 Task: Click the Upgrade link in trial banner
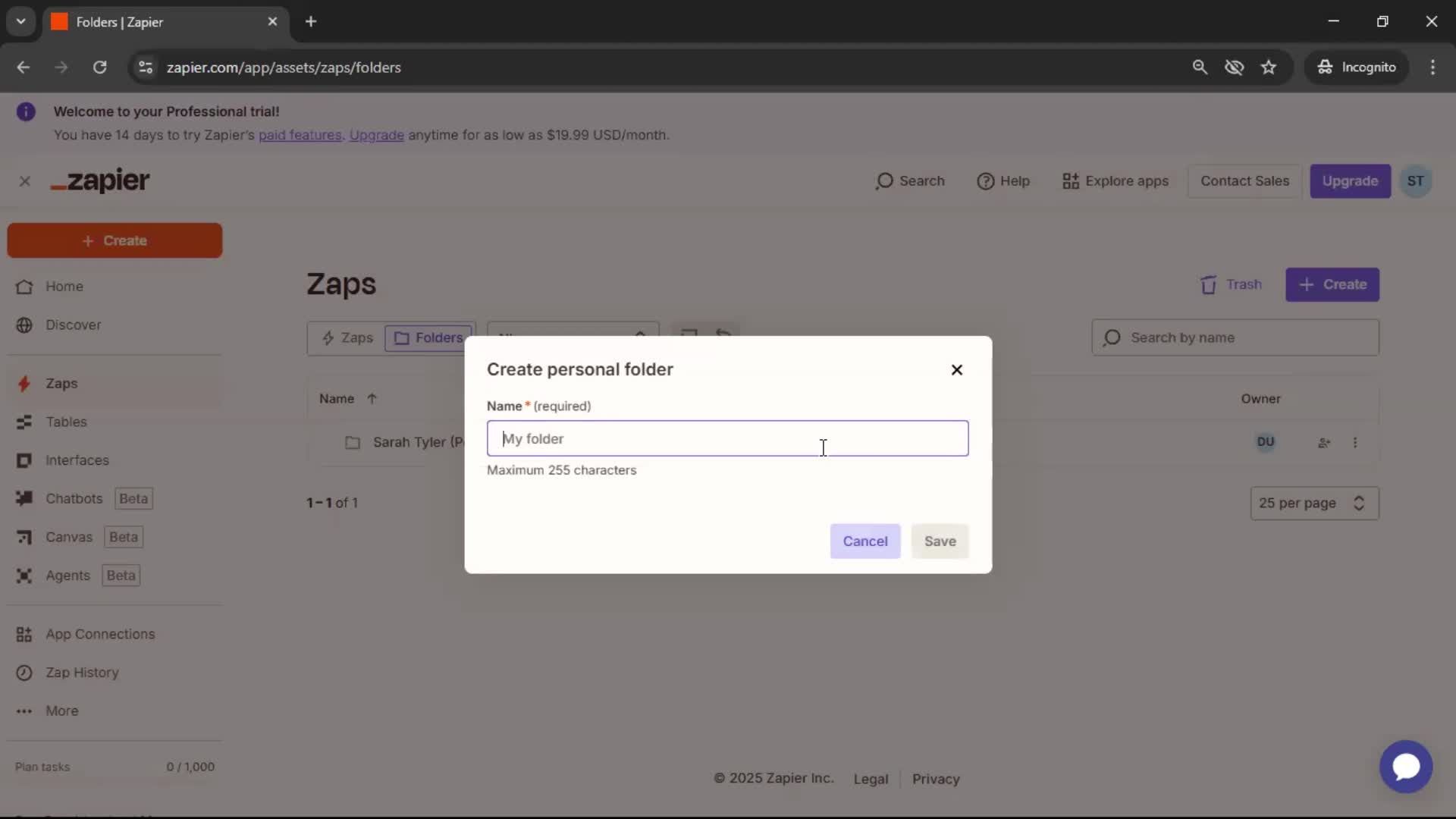click(376, 135)
